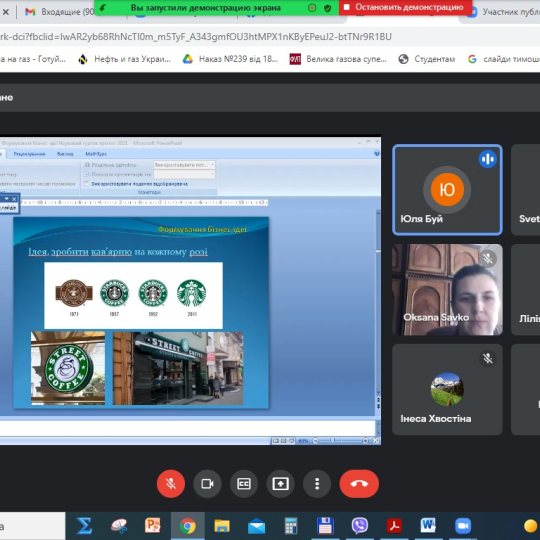Screen dimensions: 540x540
Task: Open Показати презентацію на dropdown
Action: [x=185, y=174]
